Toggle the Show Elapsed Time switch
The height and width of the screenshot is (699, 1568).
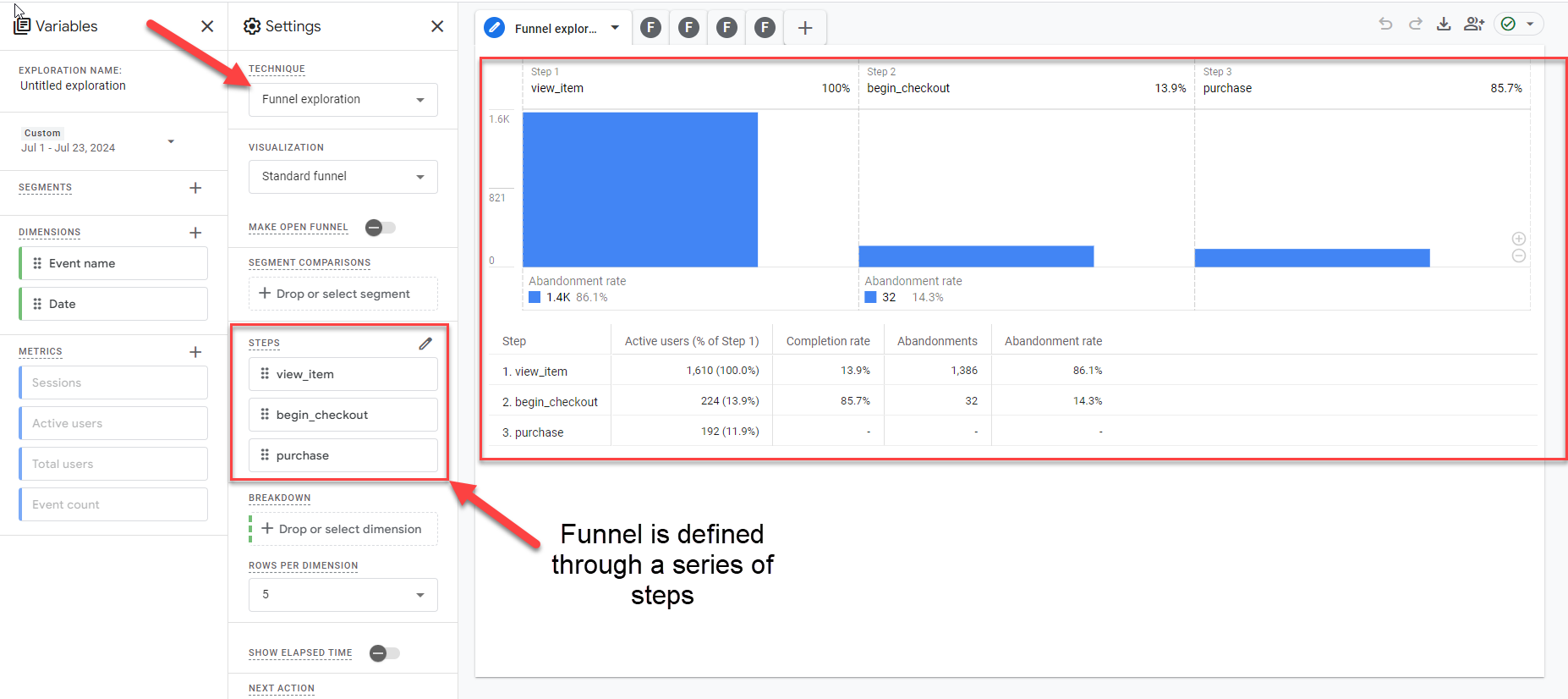click(x=384, y=653)
